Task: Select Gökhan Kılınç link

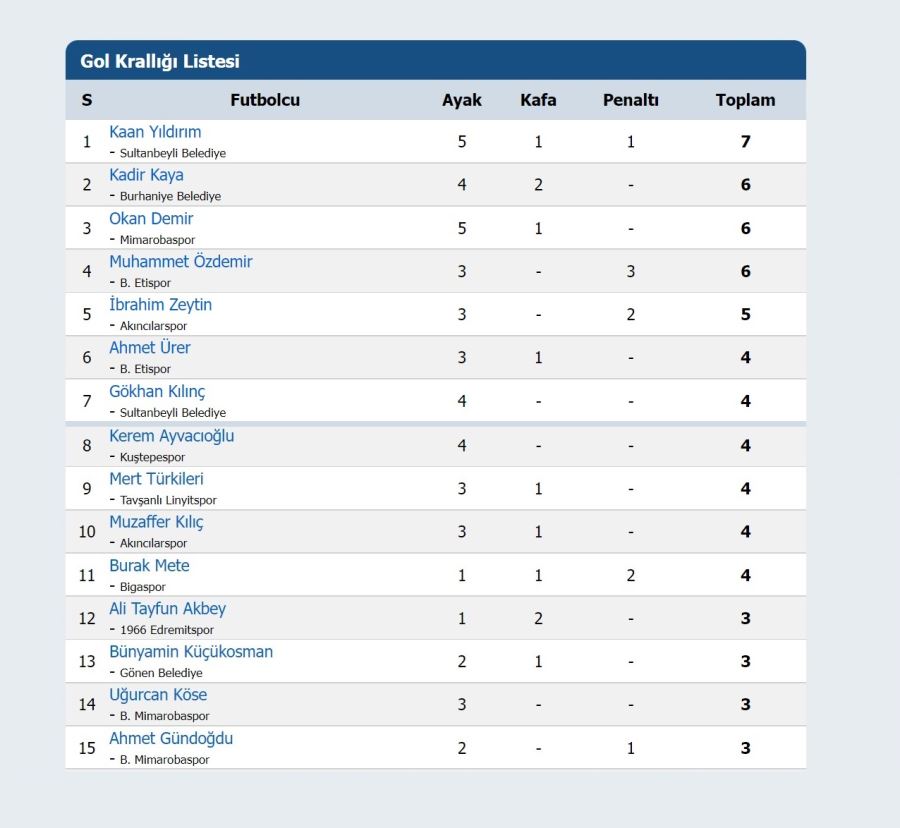Action: click(x=157, y=391)
